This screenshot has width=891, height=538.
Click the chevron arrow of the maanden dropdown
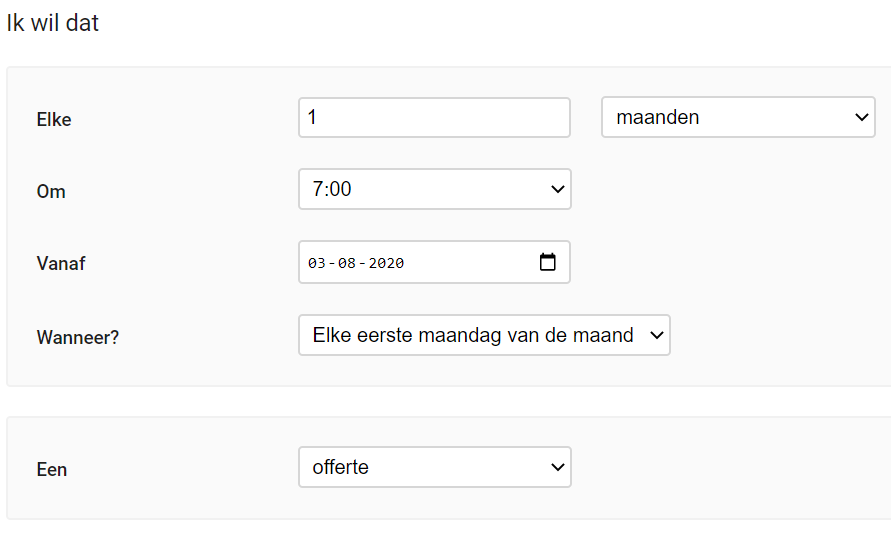point(862,118)
